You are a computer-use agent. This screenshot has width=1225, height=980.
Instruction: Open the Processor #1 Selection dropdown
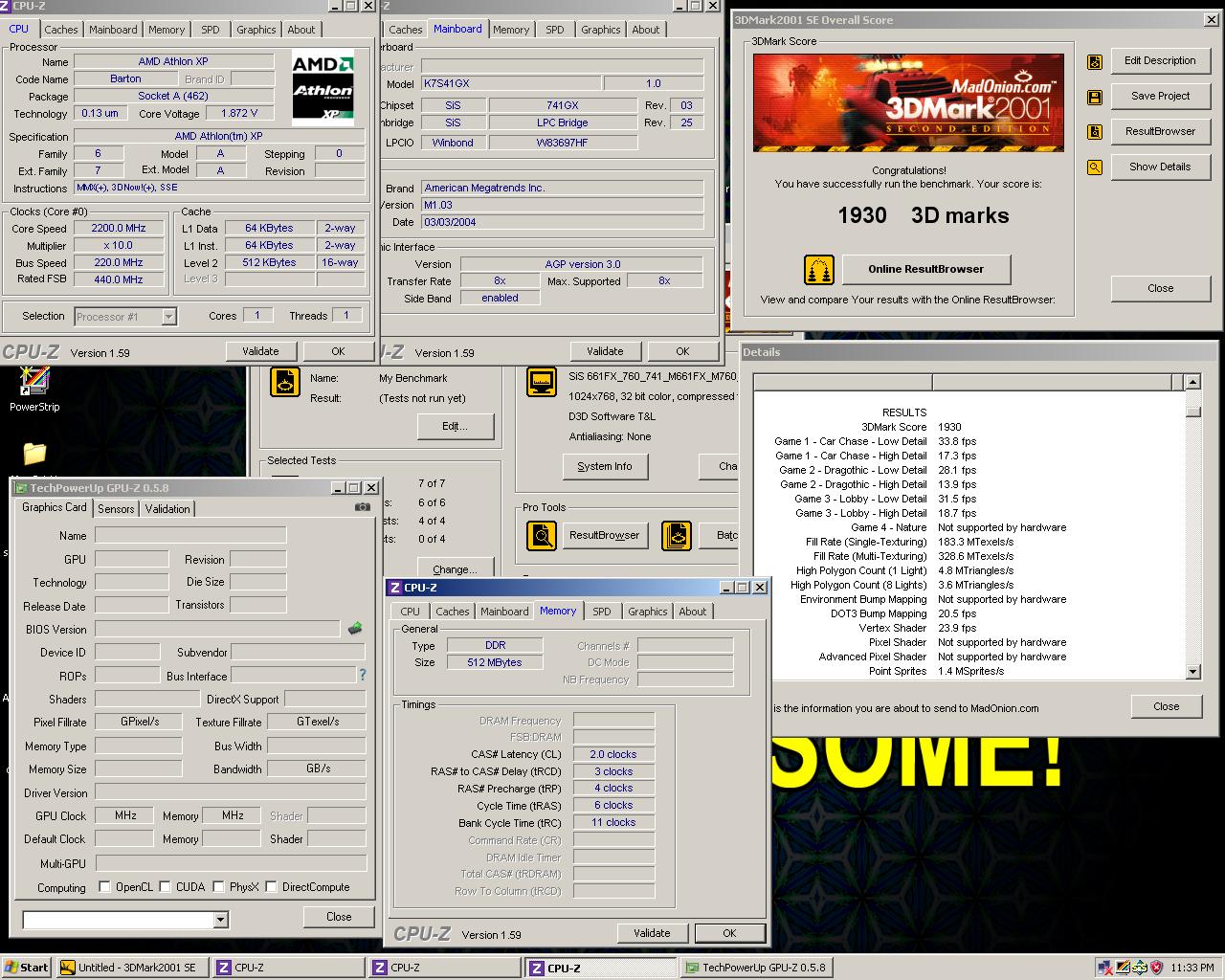[x=168, y=317]
